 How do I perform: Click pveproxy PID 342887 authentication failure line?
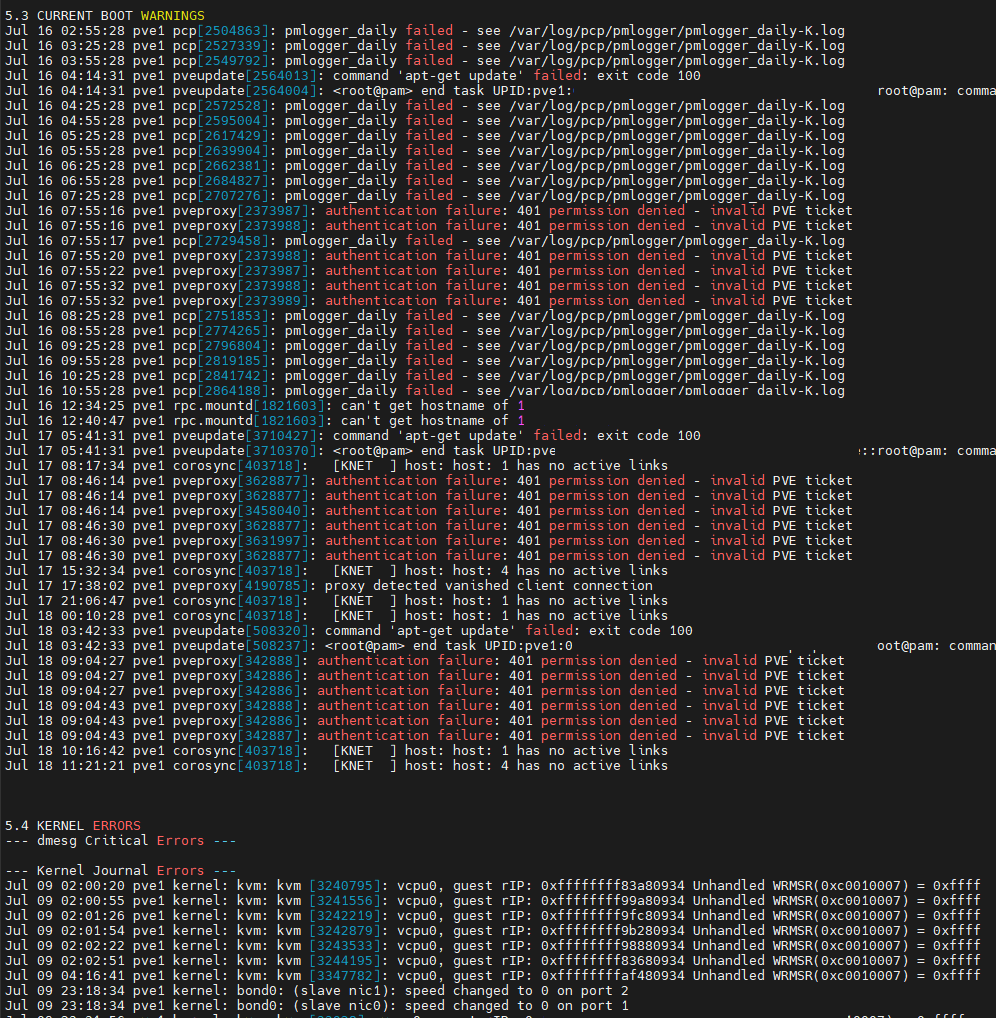425,736
